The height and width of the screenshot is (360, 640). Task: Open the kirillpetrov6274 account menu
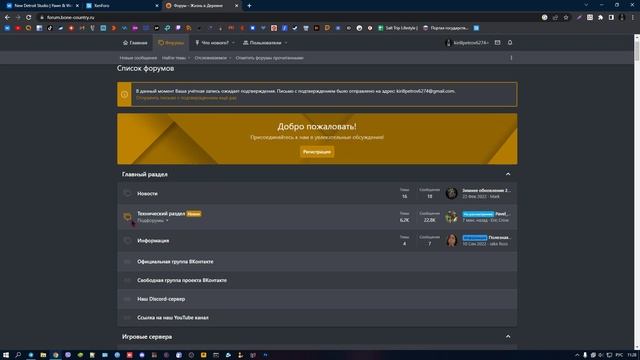coord(467,43)
